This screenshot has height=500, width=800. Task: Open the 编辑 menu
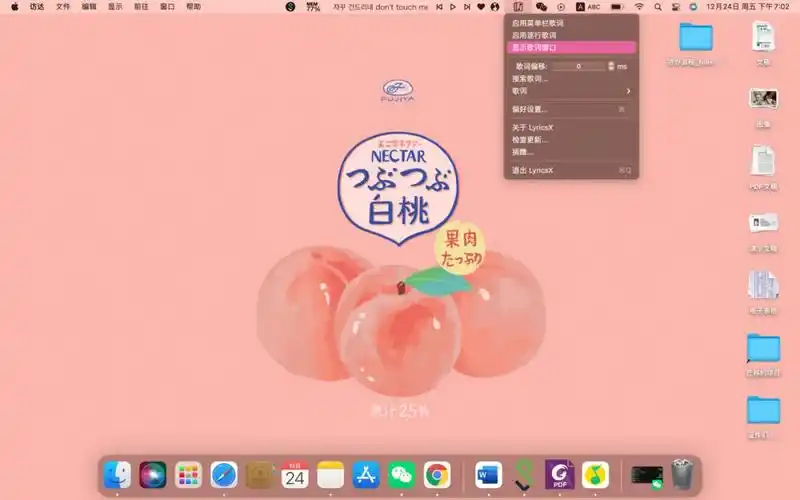[89, 7]
